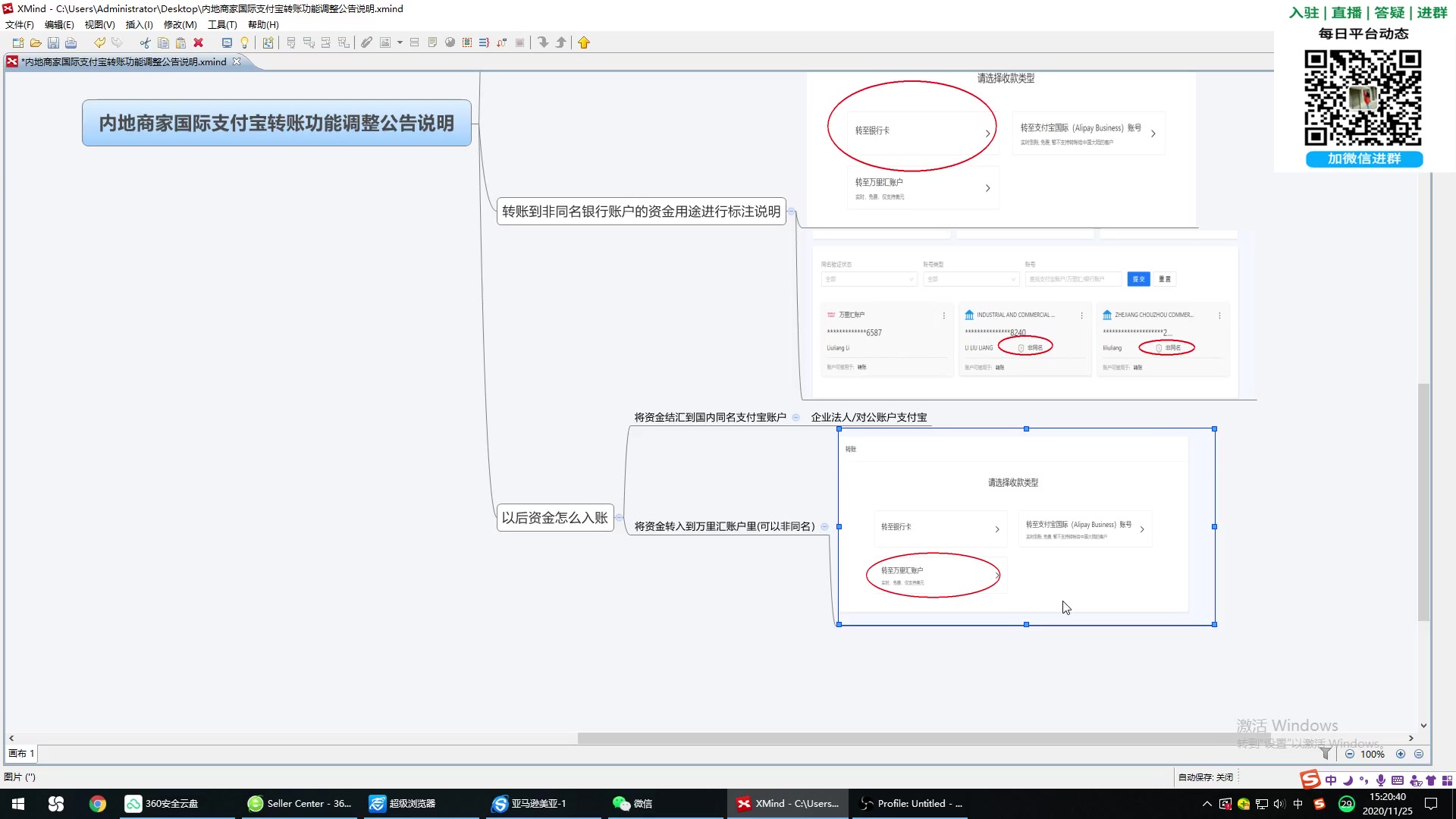Click the 100% zoom level value
The image size is (1456, 819).
(1373, 755)
